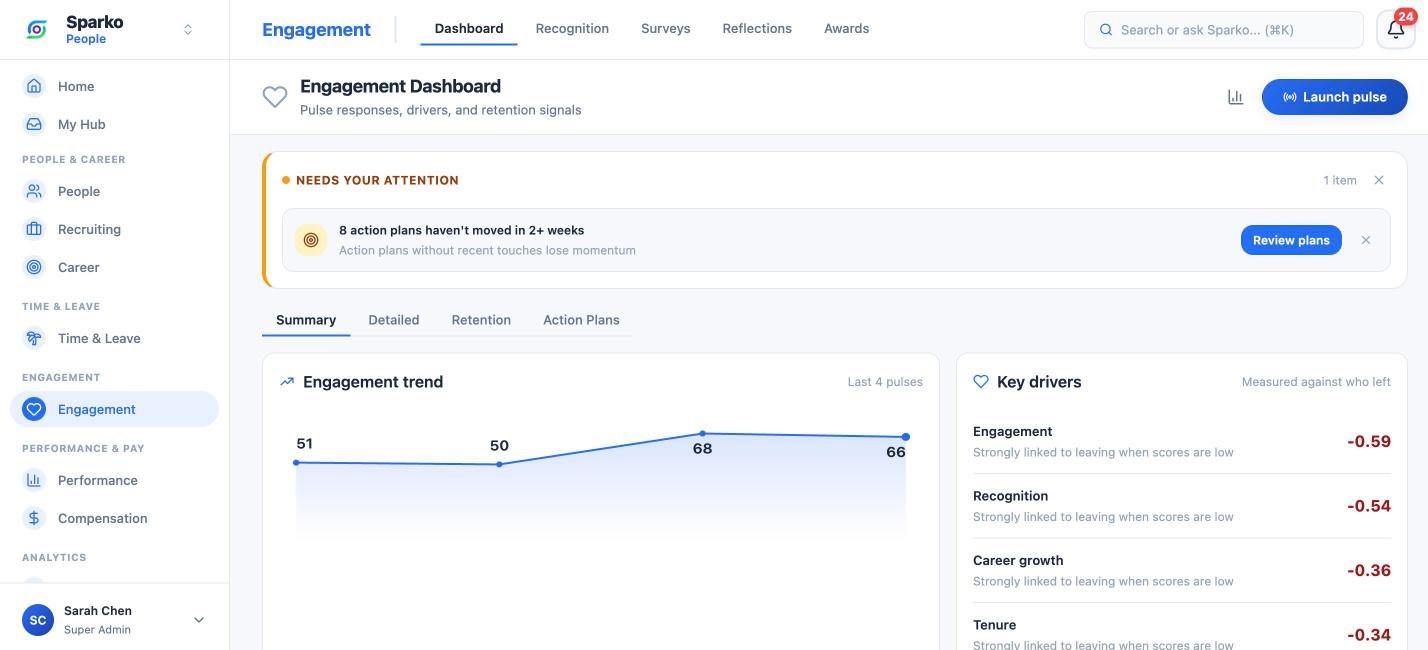Image resolution: width=1428 pixels, height=650 pixels.
Task: Open Recruiting in the sidebar
Action: [x=114, y=229]
